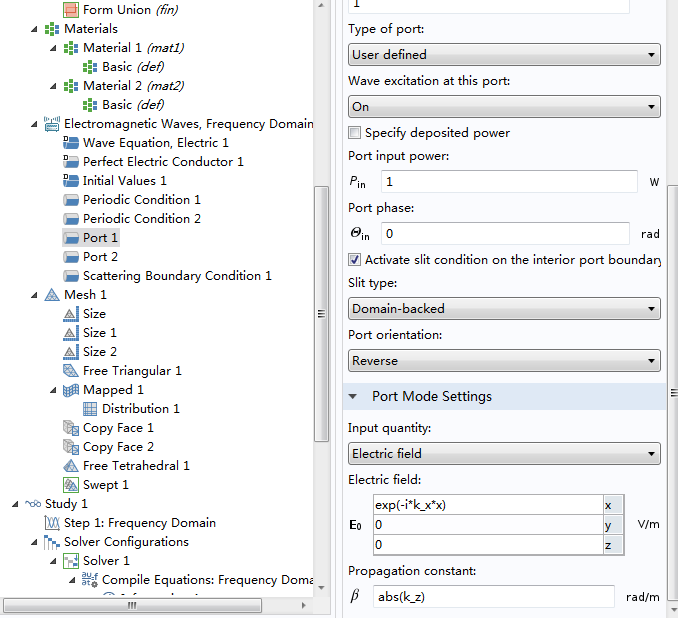The image size is (678, 618).
Task: Toggle Activate slit condition checkbox
Action: [x=355, y=260]
